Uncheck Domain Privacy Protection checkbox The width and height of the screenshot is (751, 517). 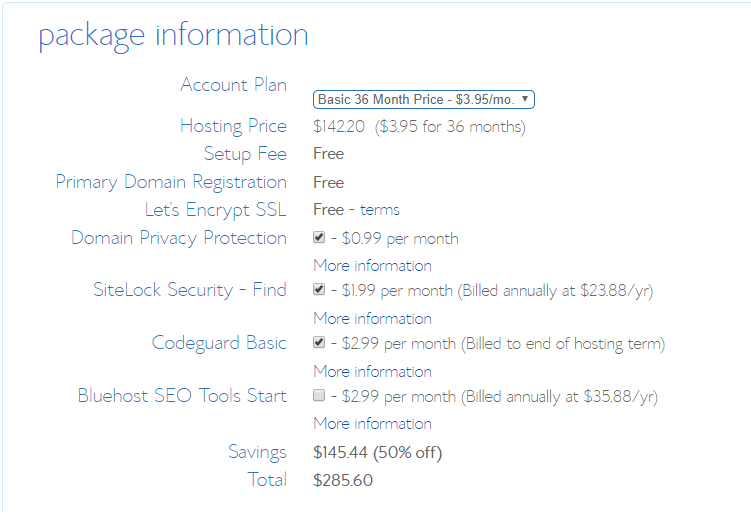point(319,238)
